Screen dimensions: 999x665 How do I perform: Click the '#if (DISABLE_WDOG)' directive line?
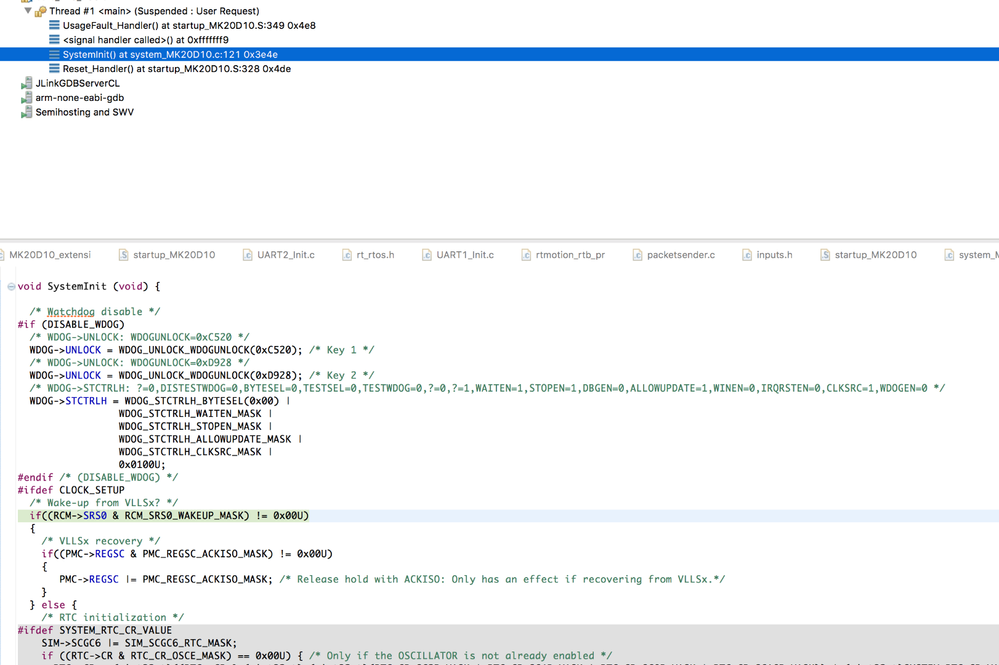(x=71, y=324)
